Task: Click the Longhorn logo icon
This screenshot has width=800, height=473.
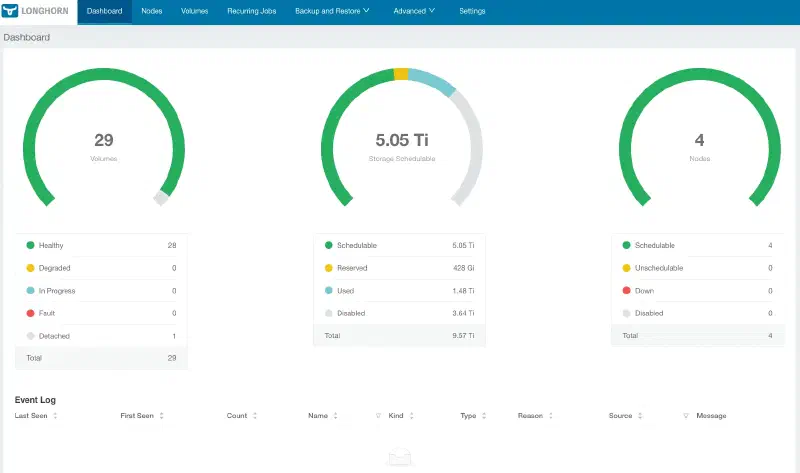Action: pos(10,11)
